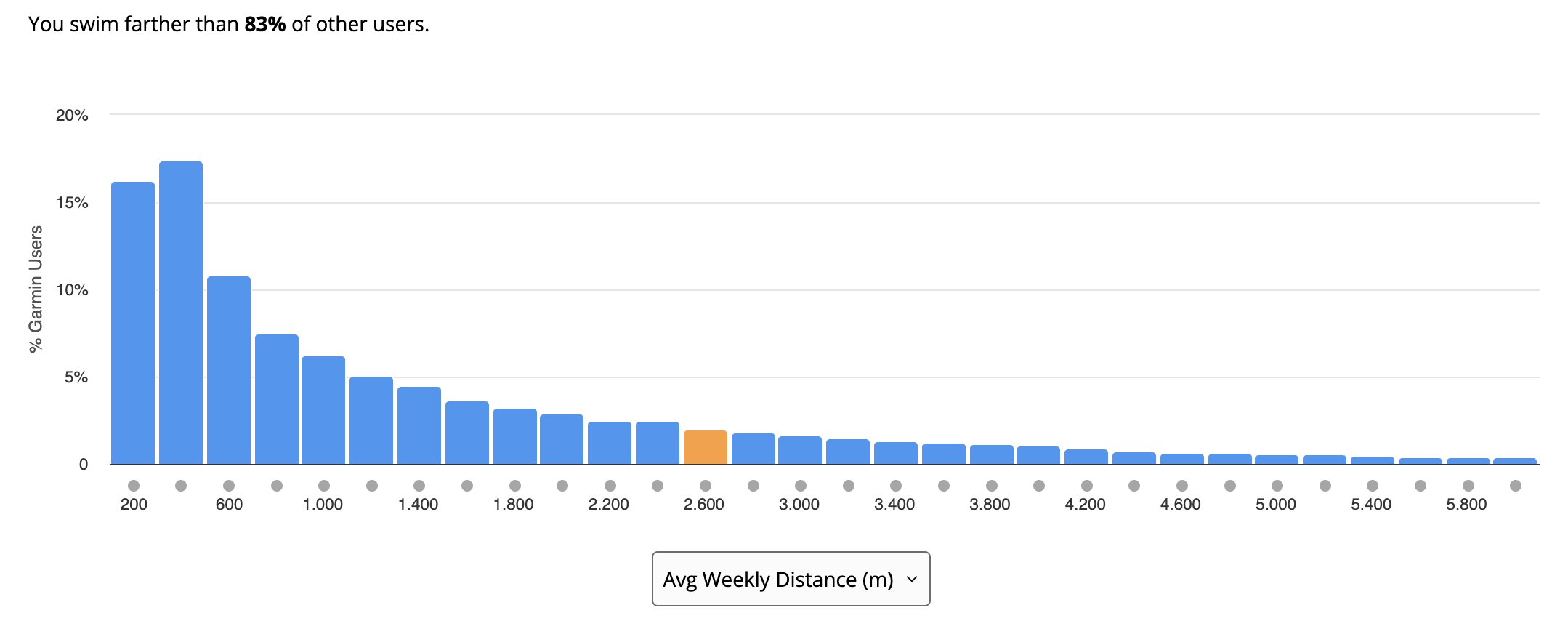The height and width of the screenshot is (621, 1568).
Task: Click the 5.000 axis label
Action: point(1276,505)
